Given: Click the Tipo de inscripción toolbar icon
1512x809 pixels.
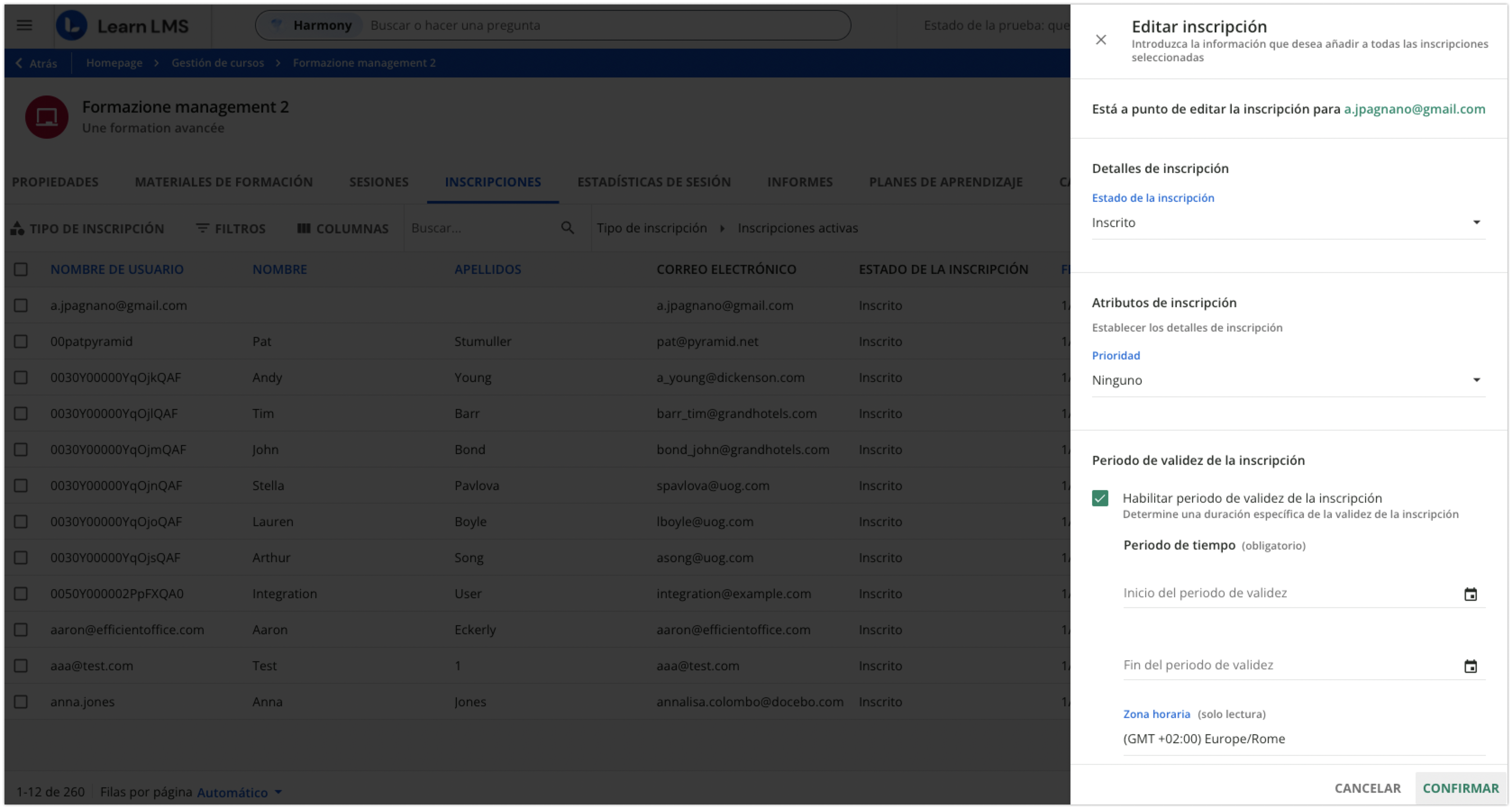Looking at the screenshot, I should pyautogui.click(x=18, y=228).
